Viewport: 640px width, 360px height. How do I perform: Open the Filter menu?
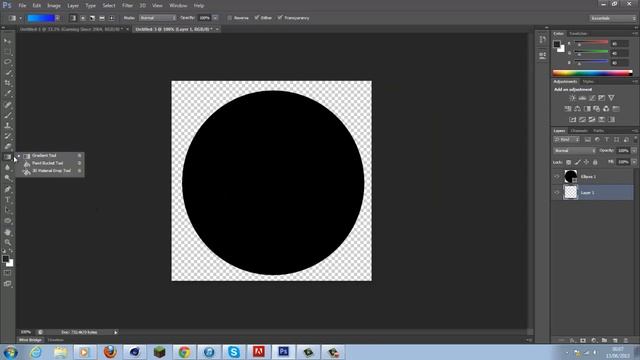(127, 6)
